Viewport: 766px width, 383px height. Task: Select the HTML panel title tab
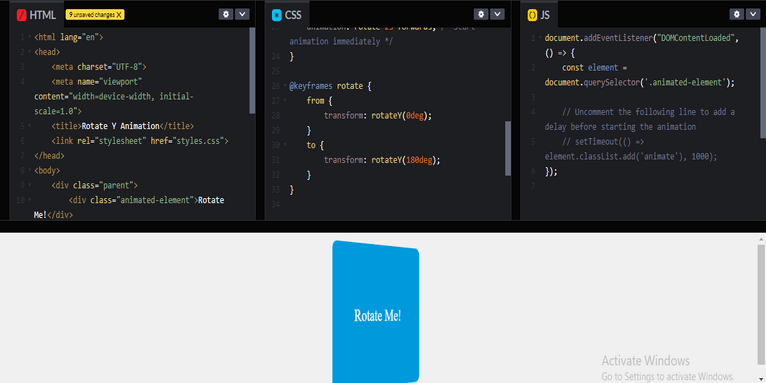tap(36, 15)
